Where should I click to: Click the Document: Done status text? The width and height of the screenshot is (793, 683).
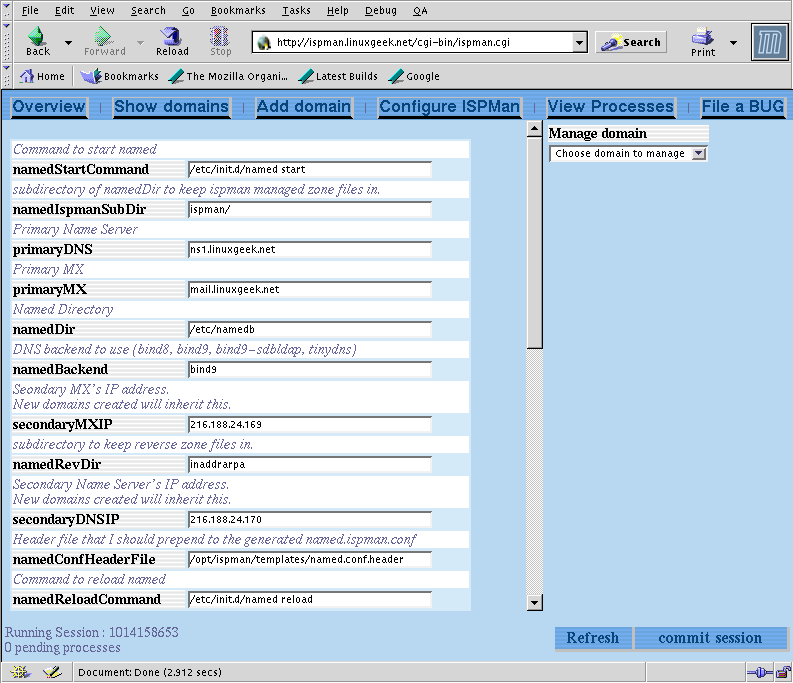[150, 672]
